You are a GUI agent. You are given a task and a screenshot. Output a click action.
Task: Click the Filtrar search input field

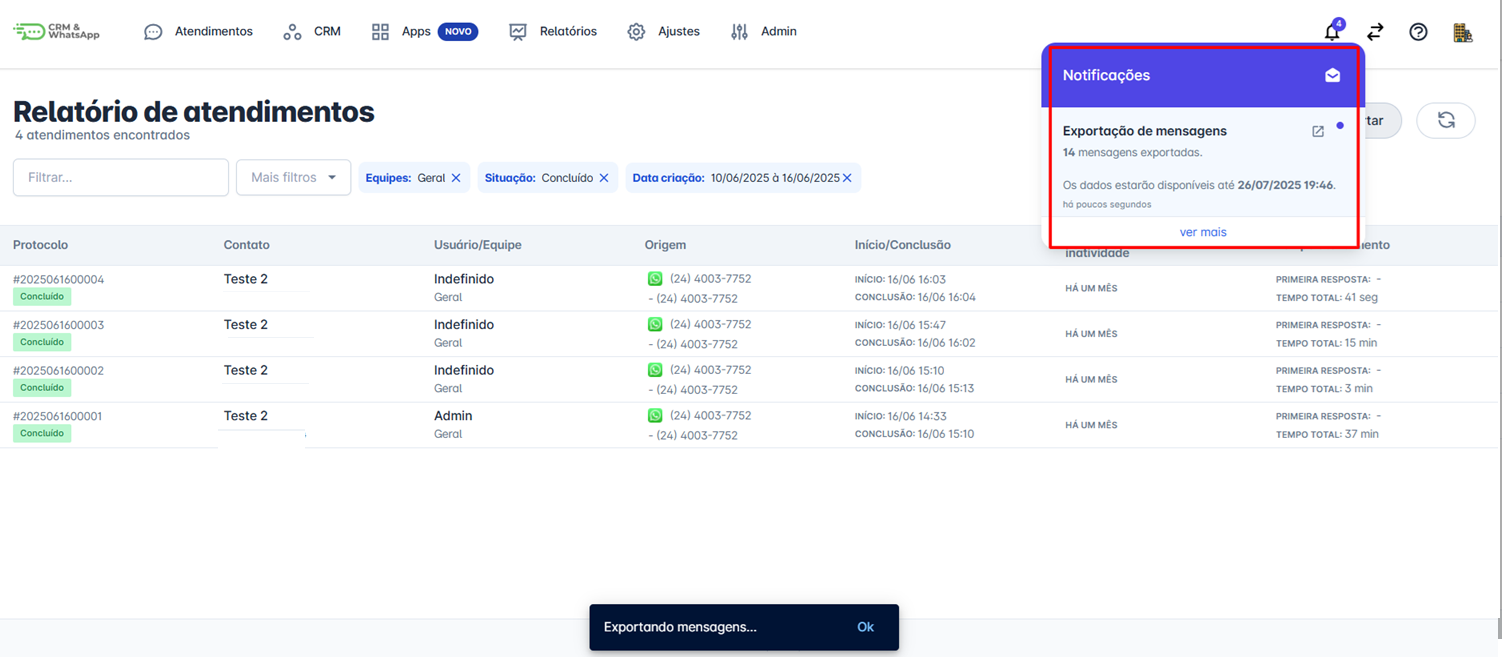[121, 178]
